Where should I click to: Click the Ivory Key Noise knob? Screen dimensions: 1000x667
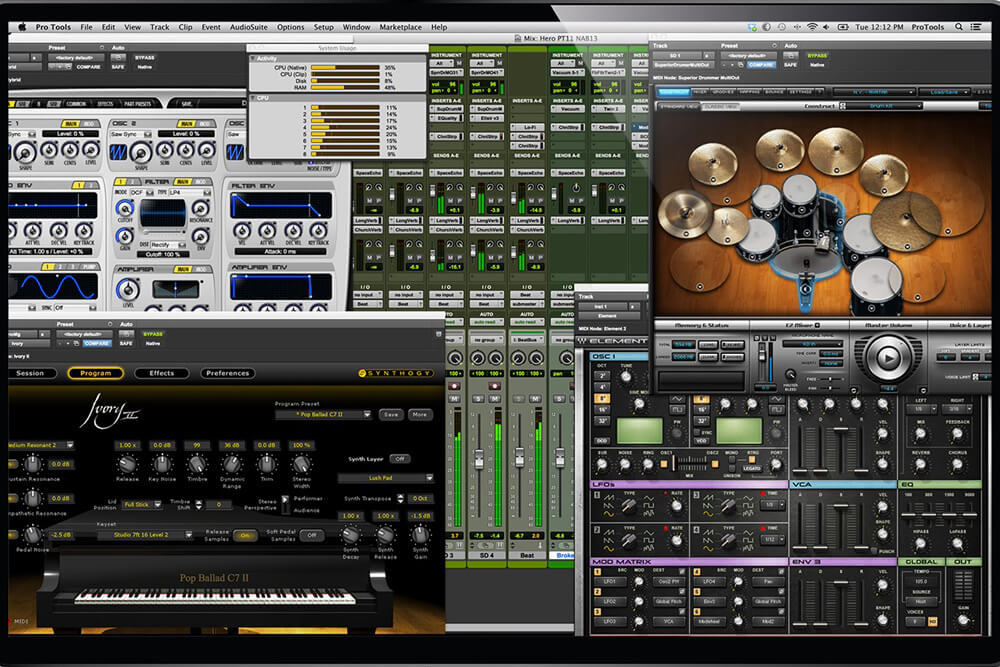click(x=162, y=464)
